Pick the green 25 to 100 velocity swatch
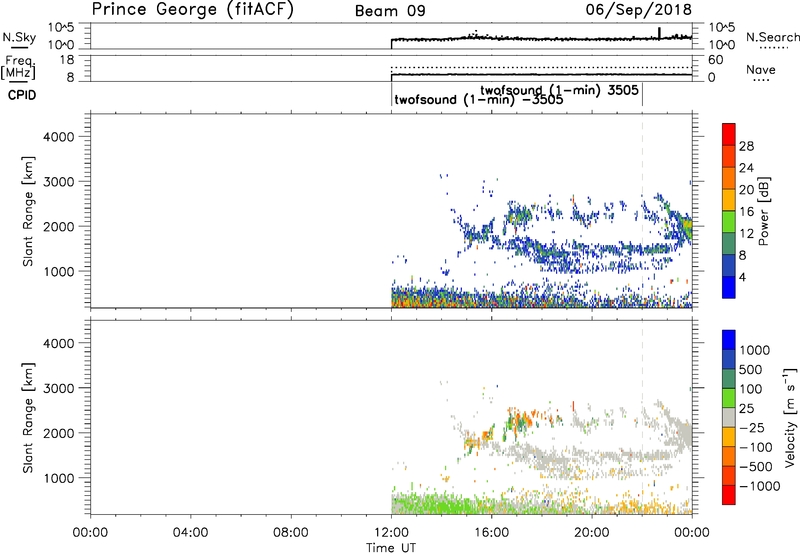The height and width of the screenshot is (554, 800). coord(729,398)
